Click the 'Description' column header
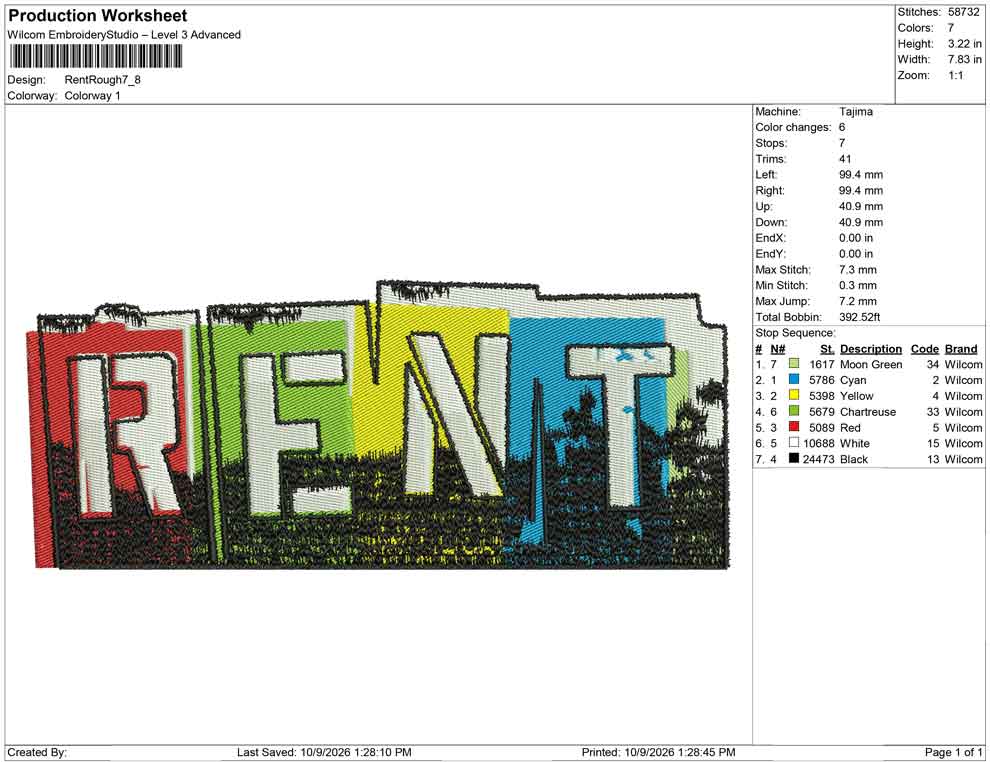This screenshot has height=762, width=990. click(871, 348)
